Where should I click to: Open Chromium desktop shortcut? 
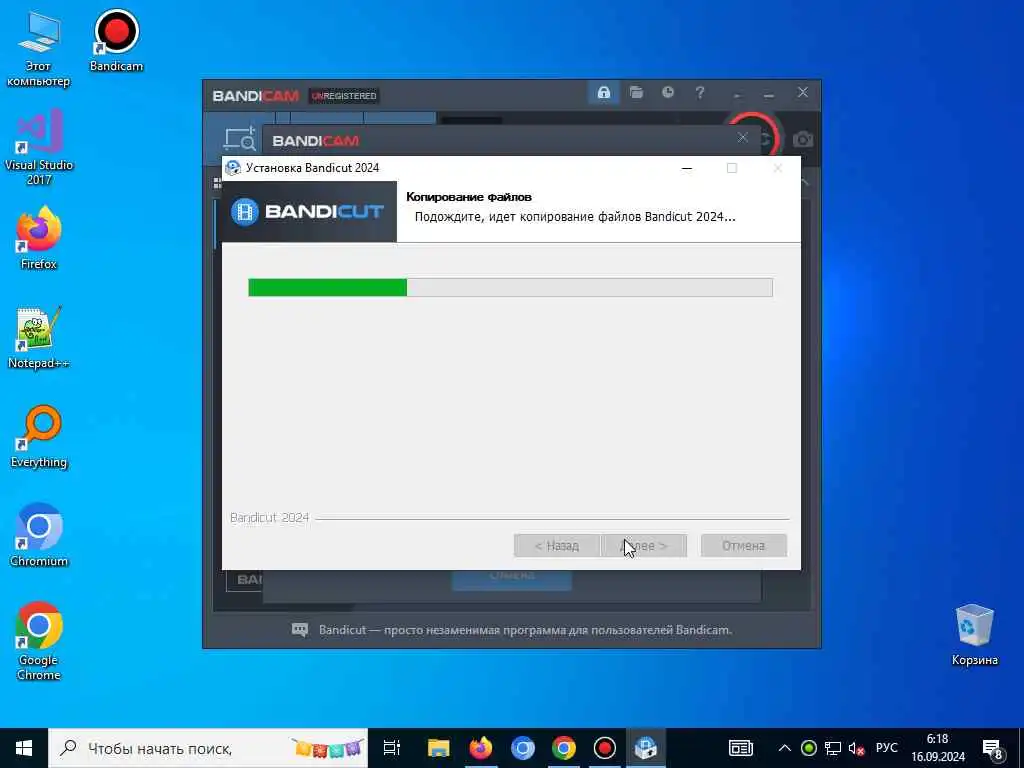pyautogui.click(x=39, y=536)
